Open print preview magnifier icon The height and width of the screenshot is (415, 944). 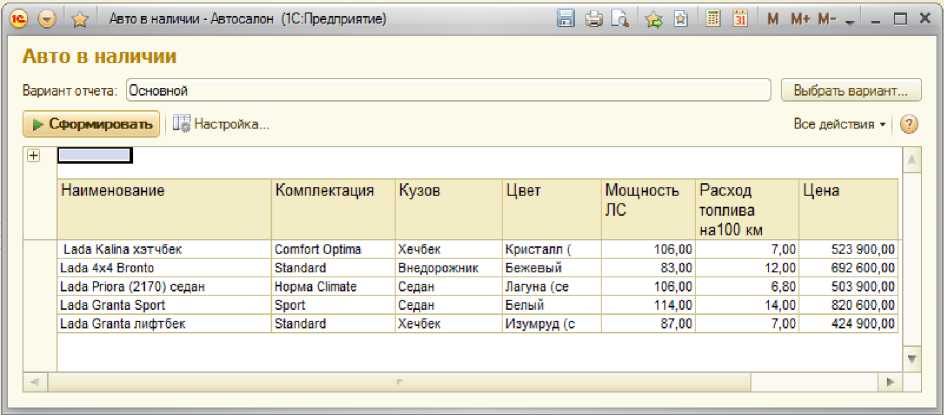(620, 19)
